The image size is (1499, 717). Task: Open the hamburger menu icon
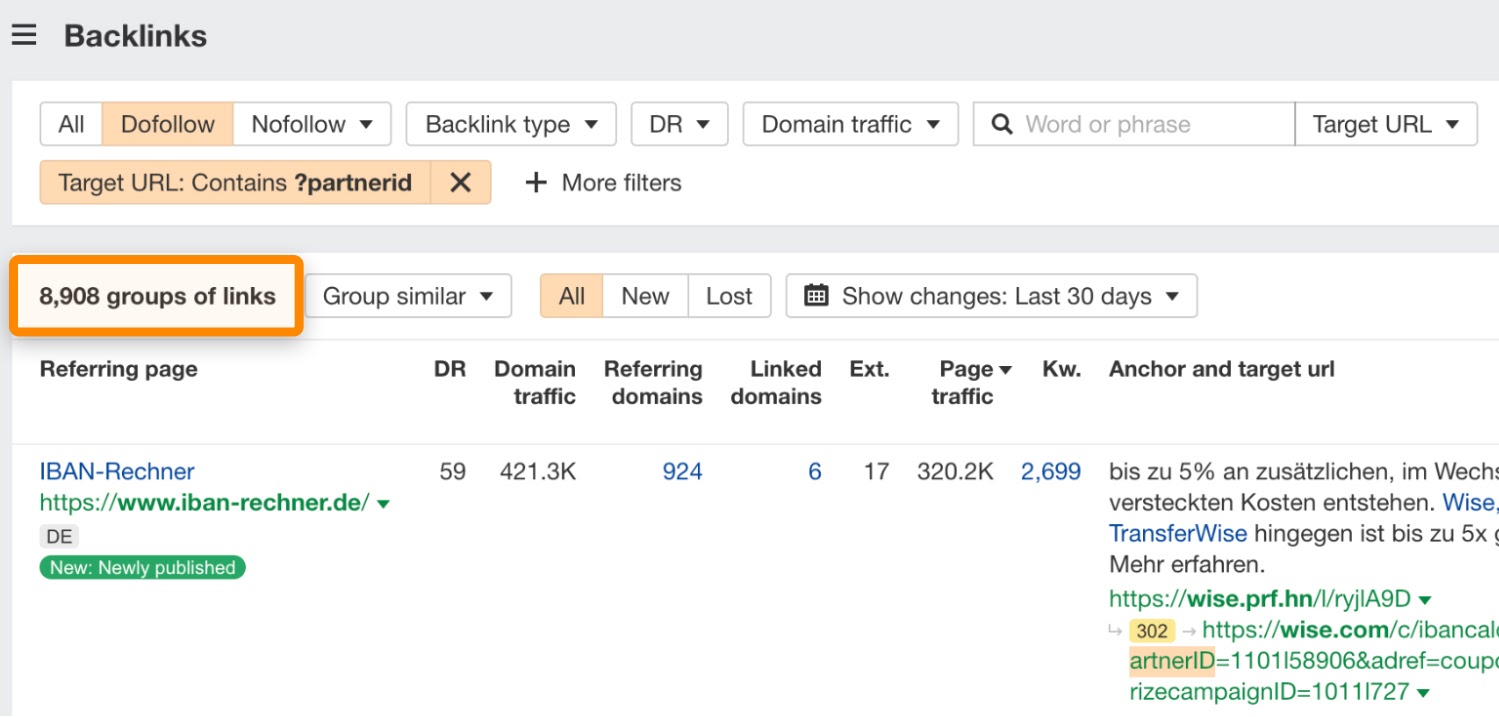pos(24,36)
